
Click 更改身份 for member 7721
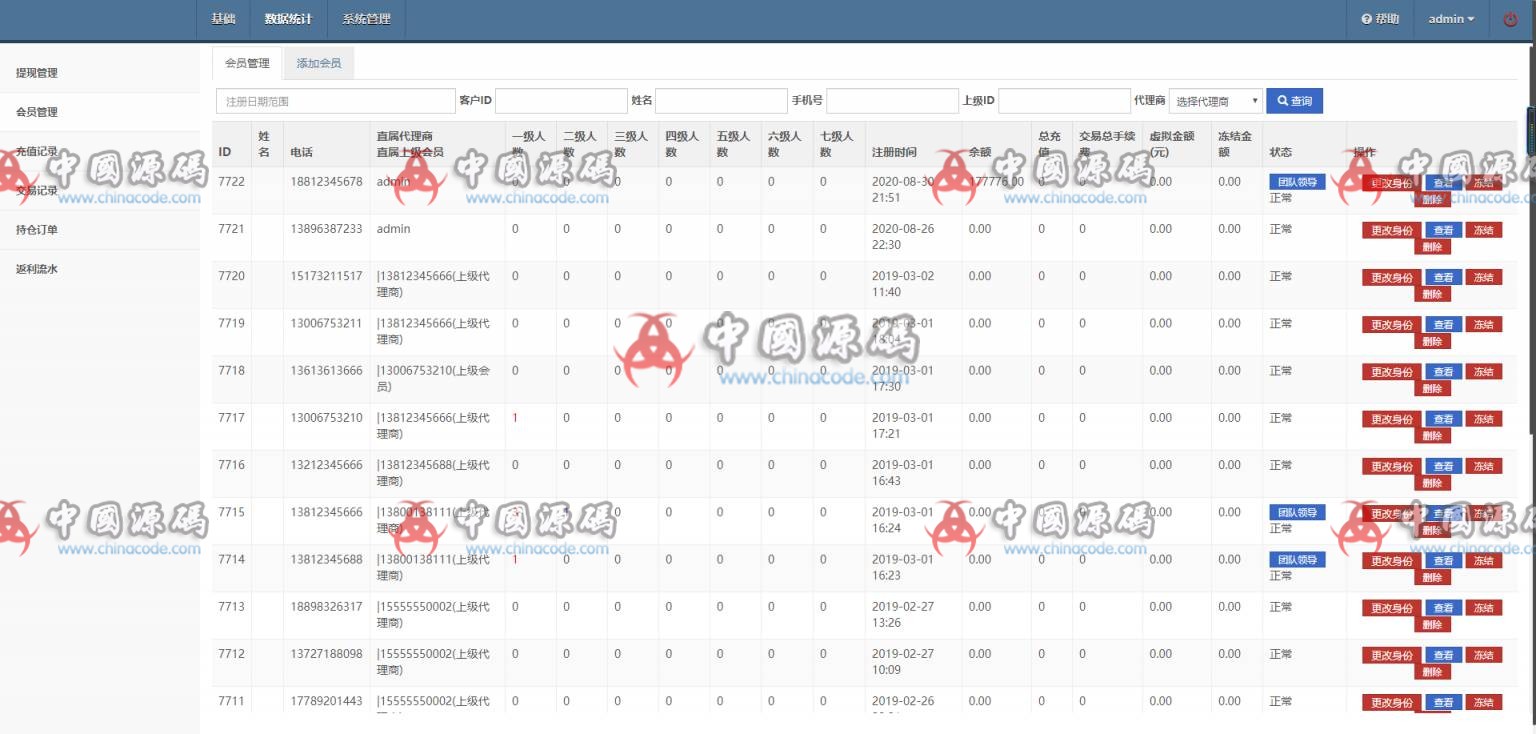[x=1391, y=230]
